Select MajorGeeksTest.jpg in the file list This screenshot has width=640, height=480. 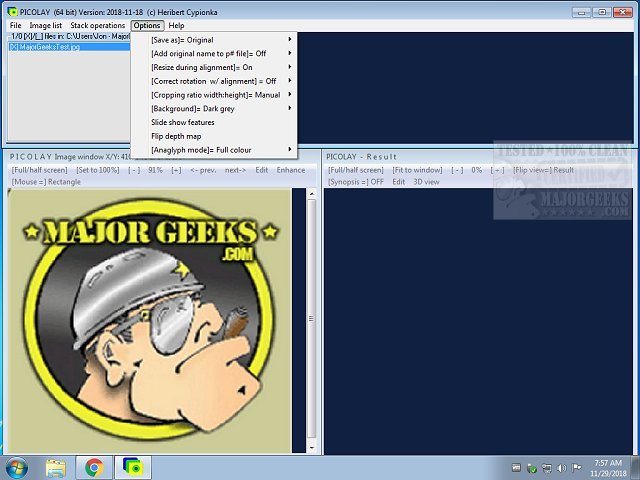click(69, 47)
